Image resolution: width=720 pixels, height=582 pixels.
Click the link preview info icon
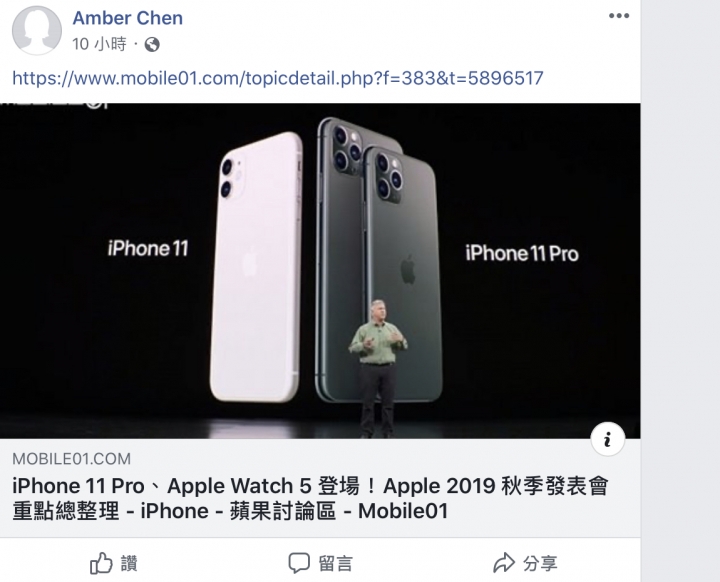608,439
